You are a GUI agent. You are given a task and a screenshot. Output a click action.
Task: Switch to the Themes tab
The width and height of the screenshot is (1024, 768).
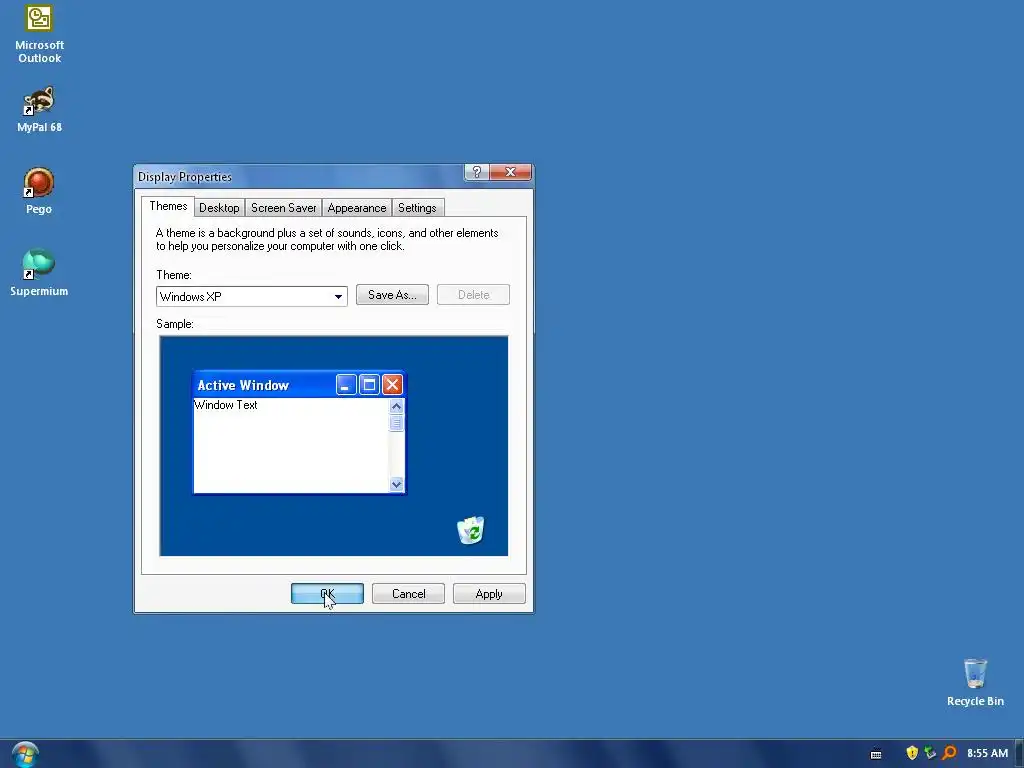coord(168,206)
